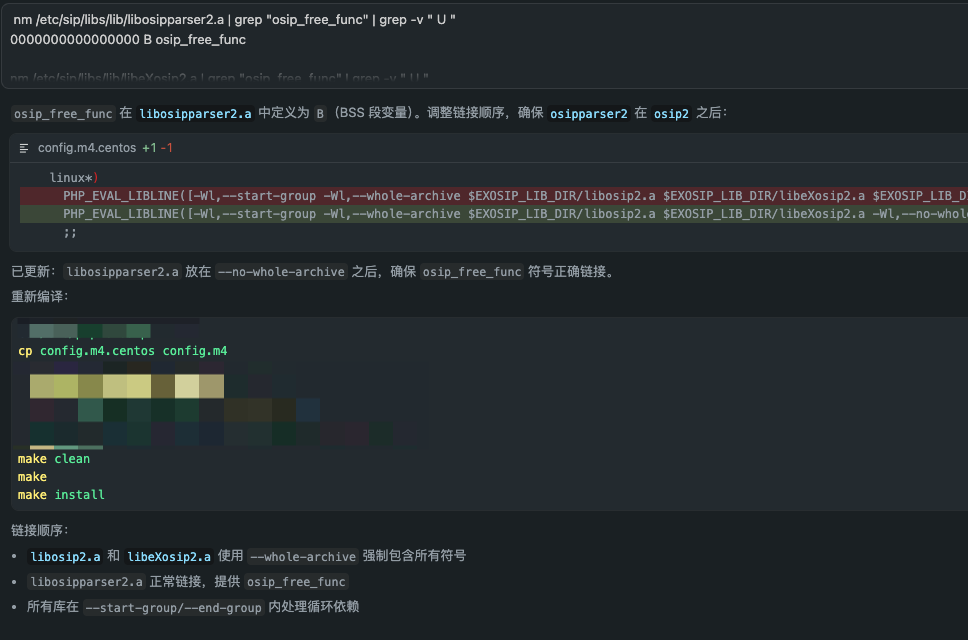Click the -1 removed-lines diff indicator
The height and width of the screenshot is (640, 968).
(x=167, y=148)
